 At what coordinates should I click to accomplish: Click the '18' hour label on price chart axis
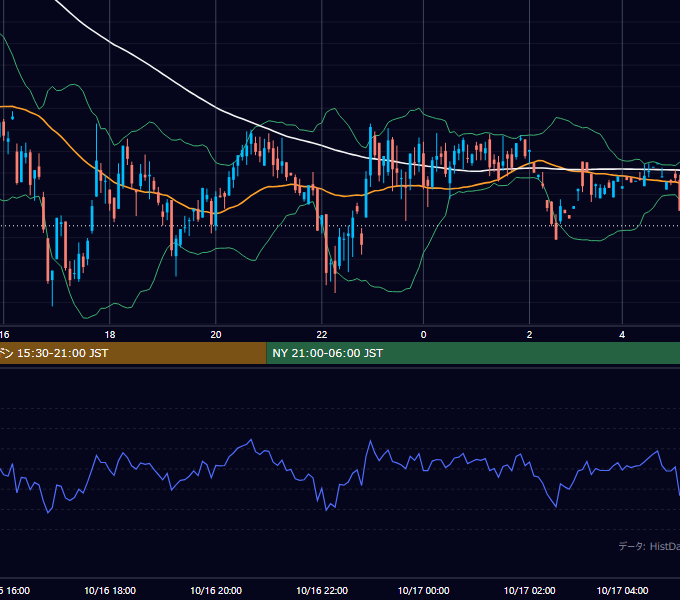coord(110,335)
